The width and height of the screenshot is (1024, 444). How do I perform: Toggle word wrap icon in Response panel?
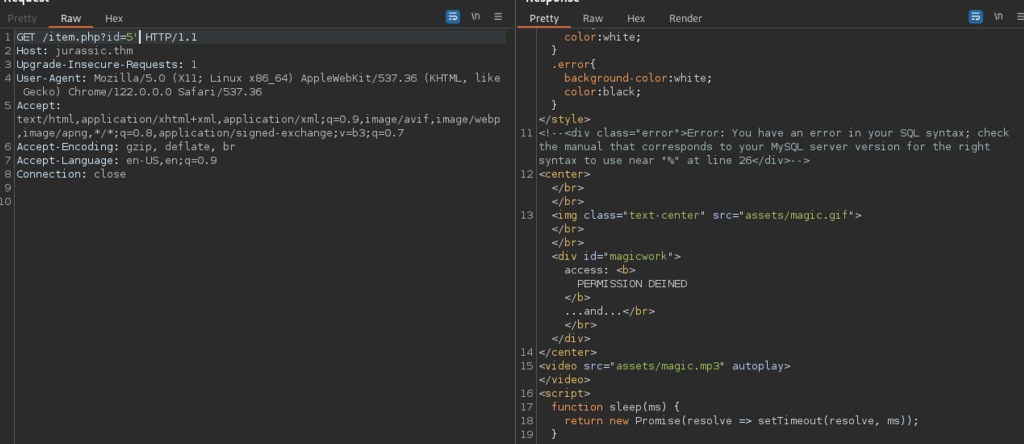[x=975, y=17]
